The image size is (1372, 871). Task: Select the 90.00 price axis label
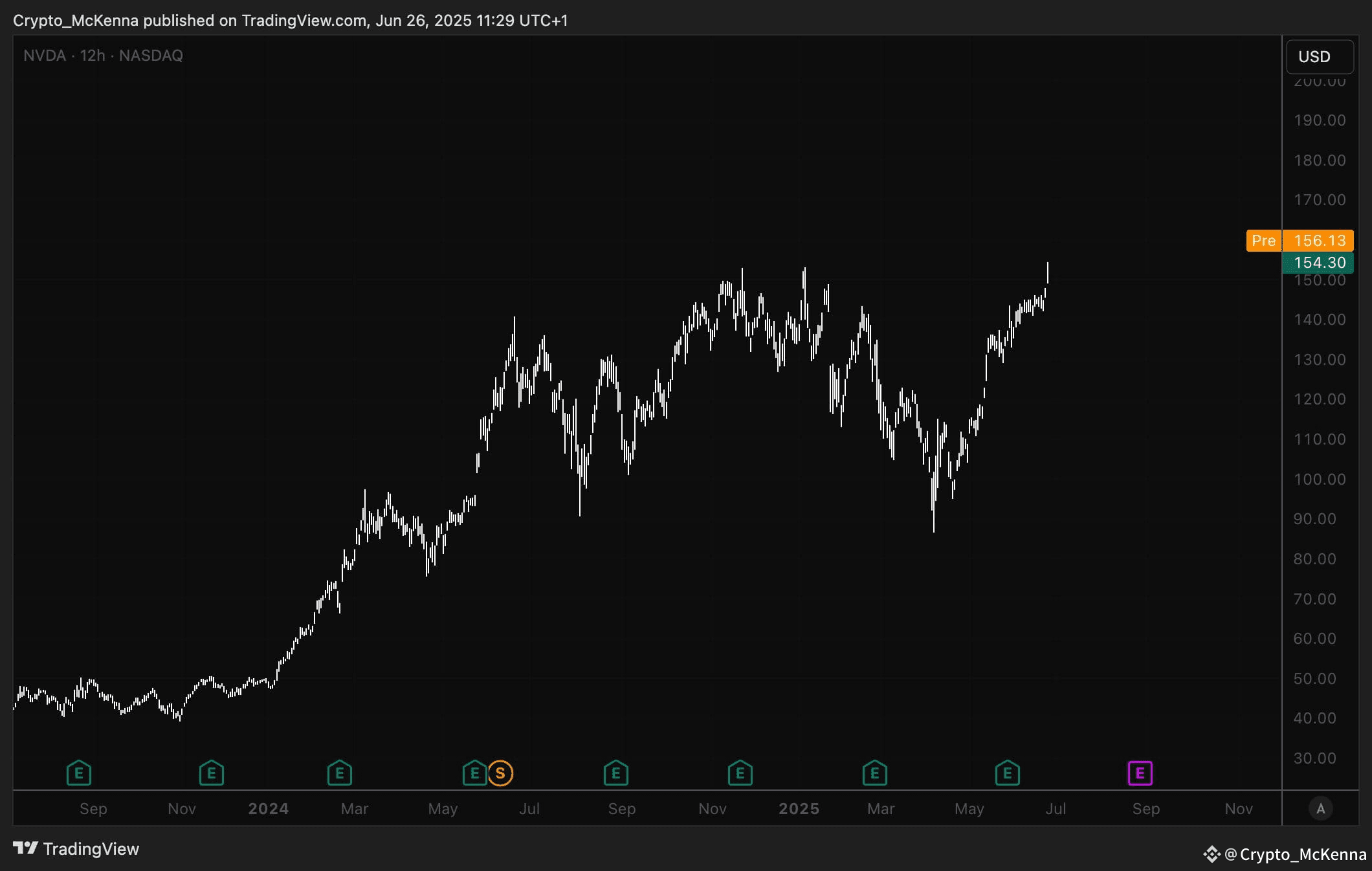pos(1315,519)
